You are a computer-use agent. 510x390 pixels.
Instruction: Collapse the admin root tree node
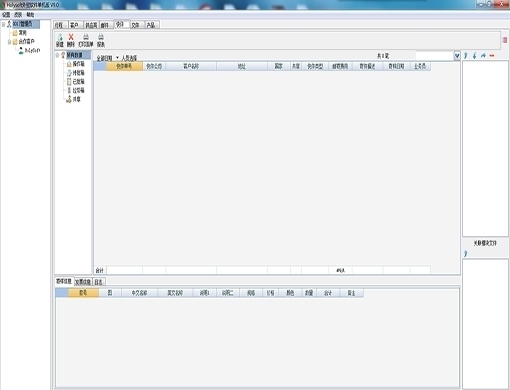(x=3, y=24)
